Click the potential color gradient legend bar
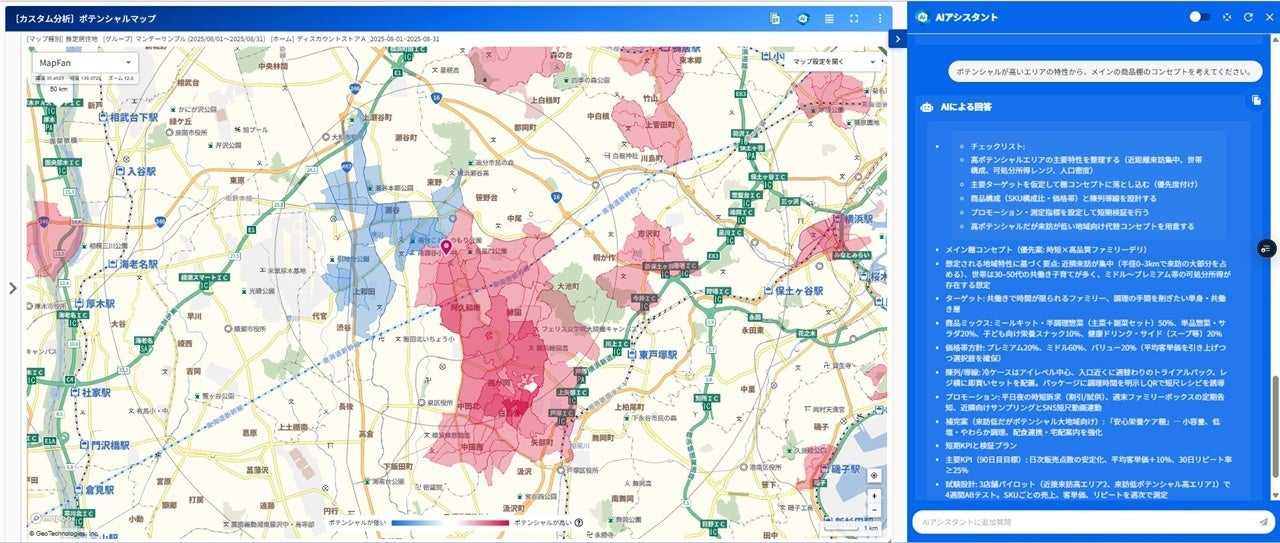 [450, 522]
